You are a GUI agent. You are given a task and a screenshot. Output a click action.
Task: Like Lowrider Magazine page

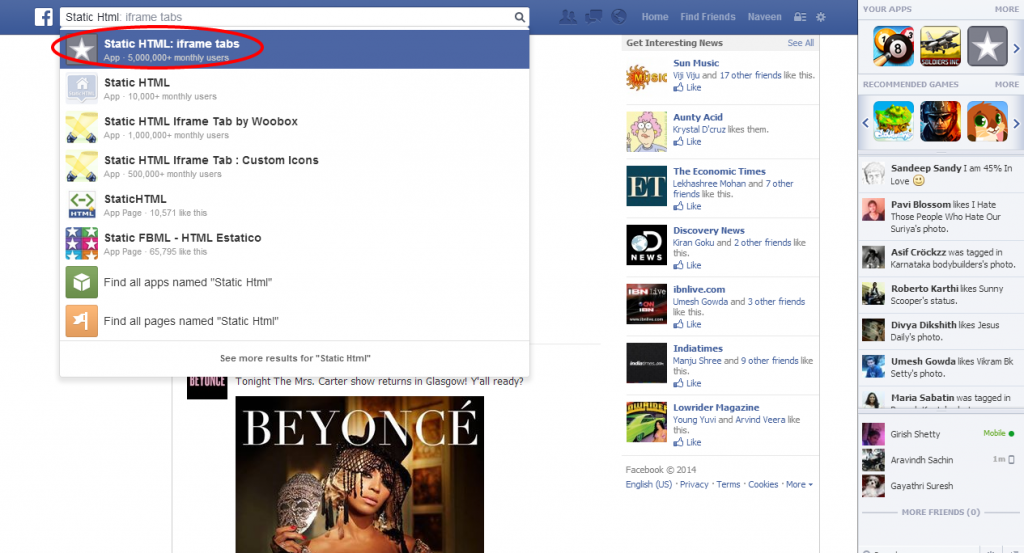[688, 443]
